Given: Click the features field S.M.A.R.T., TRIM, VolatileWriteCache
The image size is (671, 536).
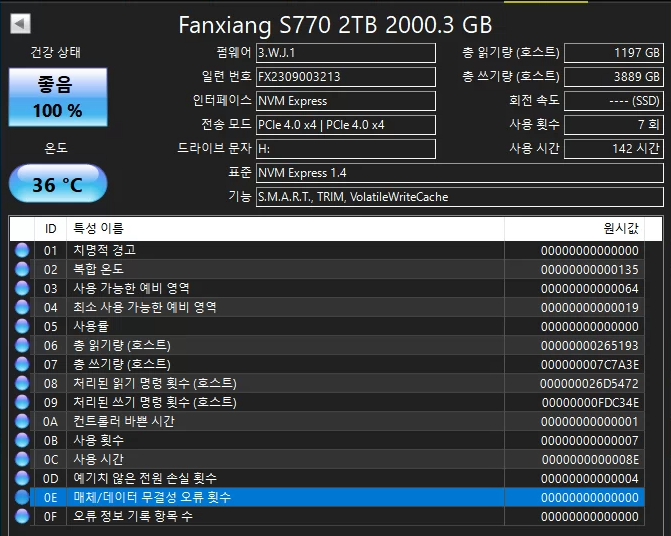Looking at the screenshot, I should [x=460, y=197].
